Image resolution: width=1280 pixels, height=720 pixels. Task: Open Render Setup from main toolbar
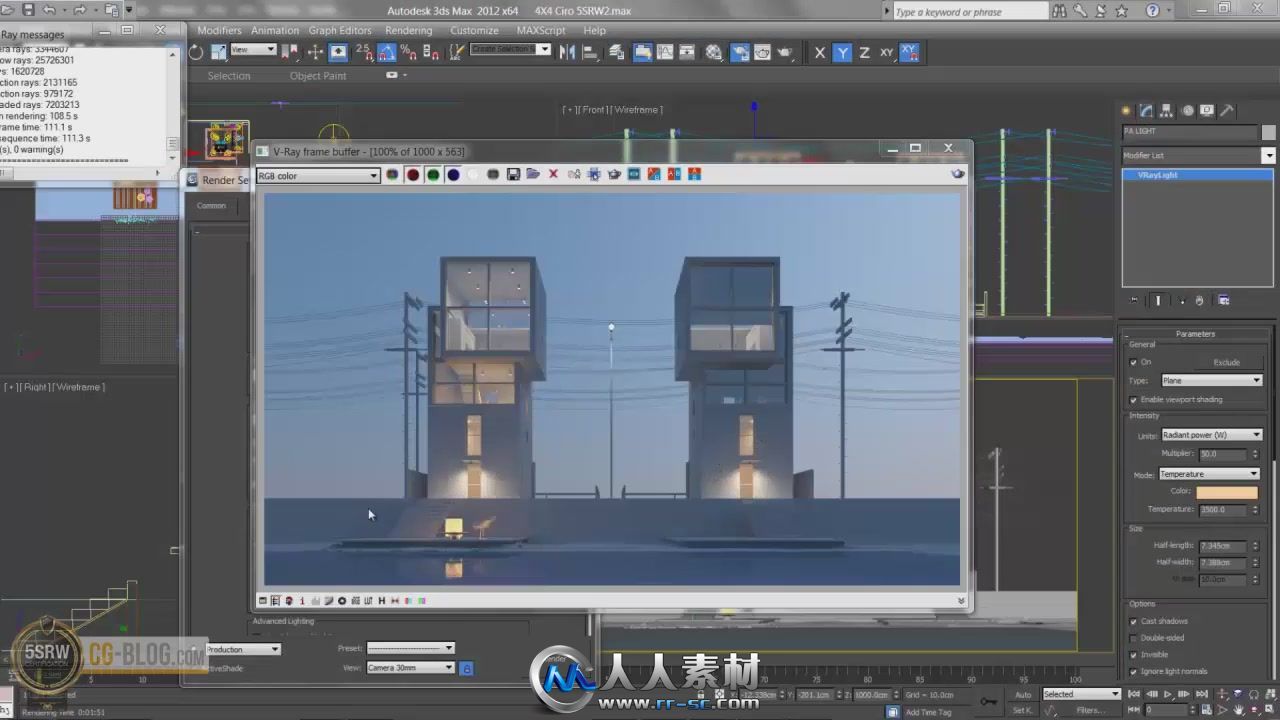coord(740,52)
